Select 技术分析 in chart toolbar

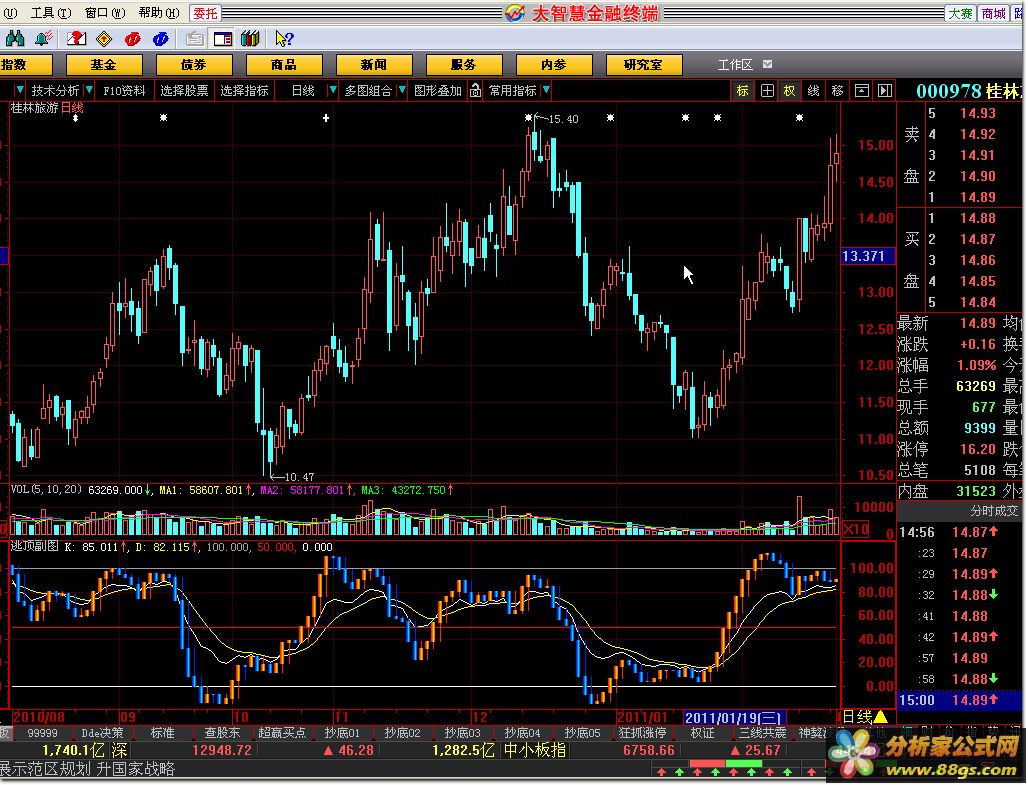pyautogui.click(x=55, y=91)
